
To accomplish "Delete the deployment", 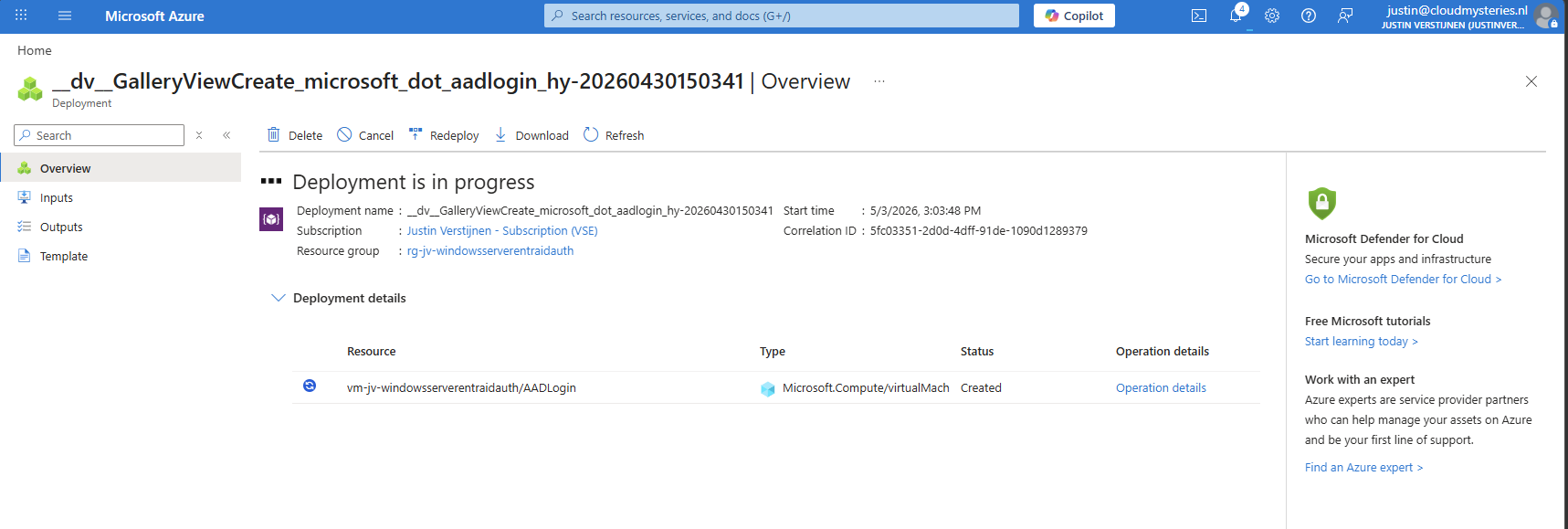I will [x=294, y=135].
